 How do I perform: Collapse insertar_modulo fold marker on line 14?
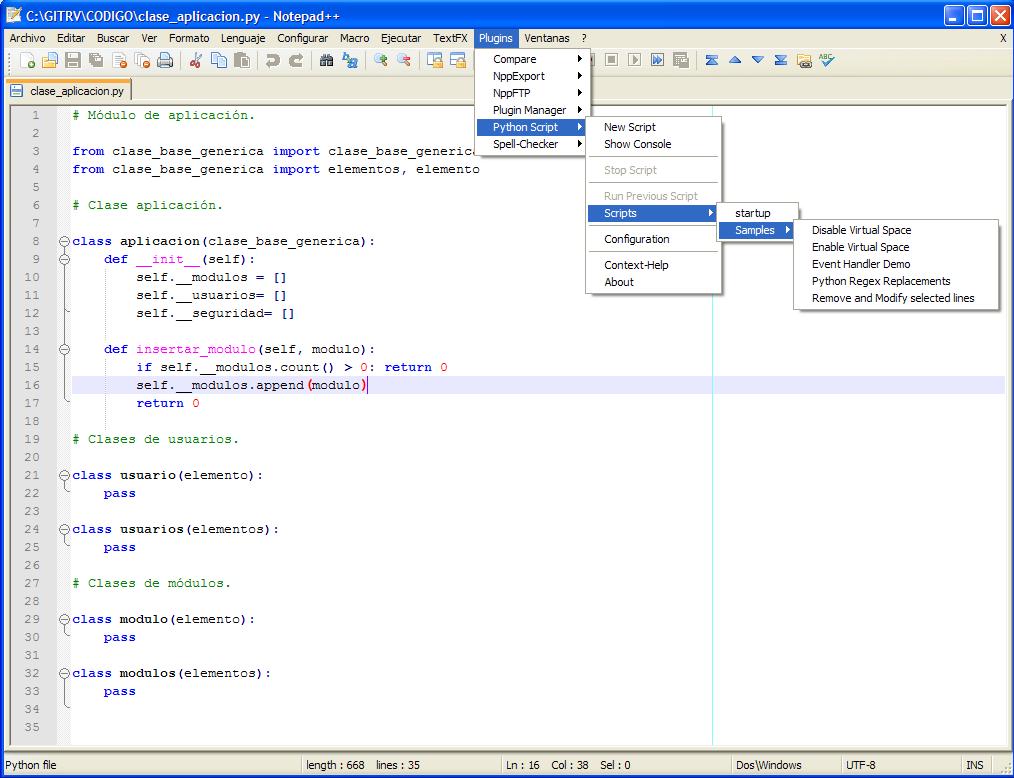coord(64,349)
